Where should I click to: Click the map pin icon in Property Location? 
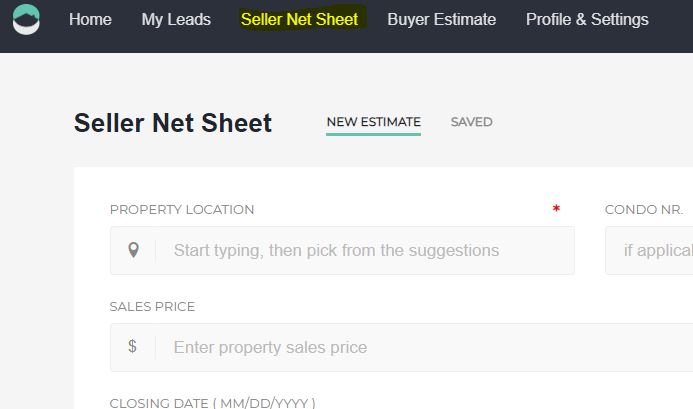[x=133, y=250]
